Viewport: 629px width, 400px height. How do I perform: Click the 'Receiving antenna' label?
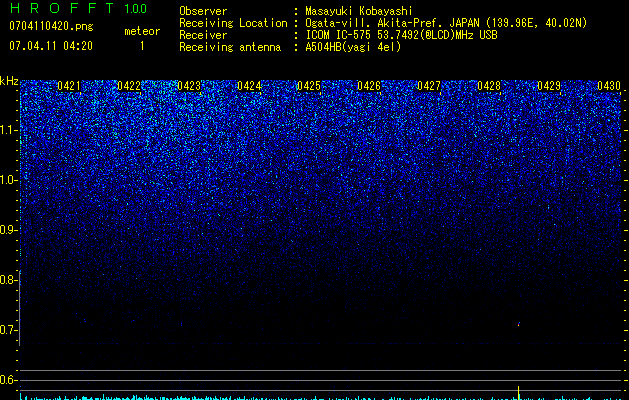coord(230,47)
